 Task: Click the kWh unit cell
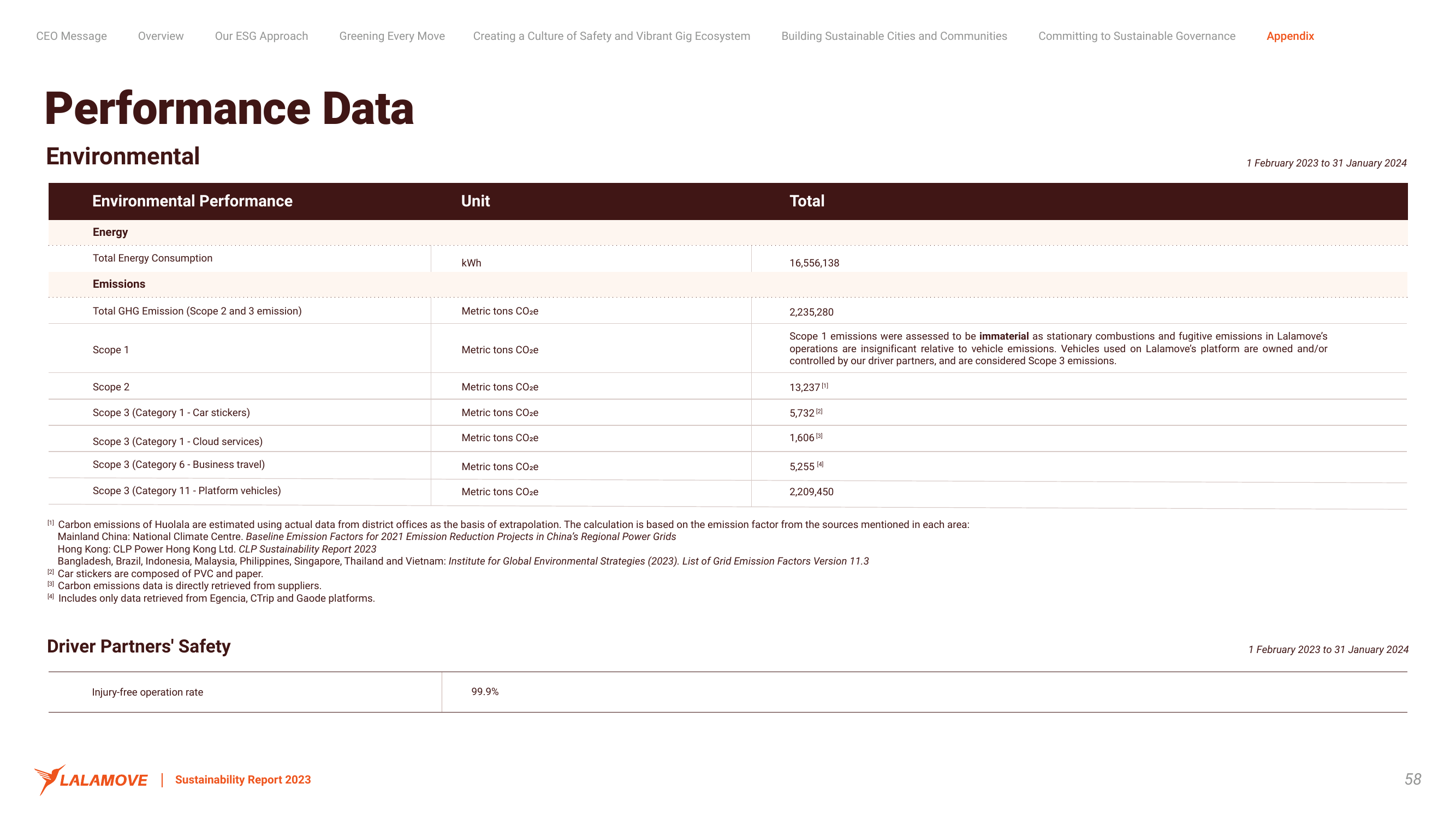(x=471, y=263)
